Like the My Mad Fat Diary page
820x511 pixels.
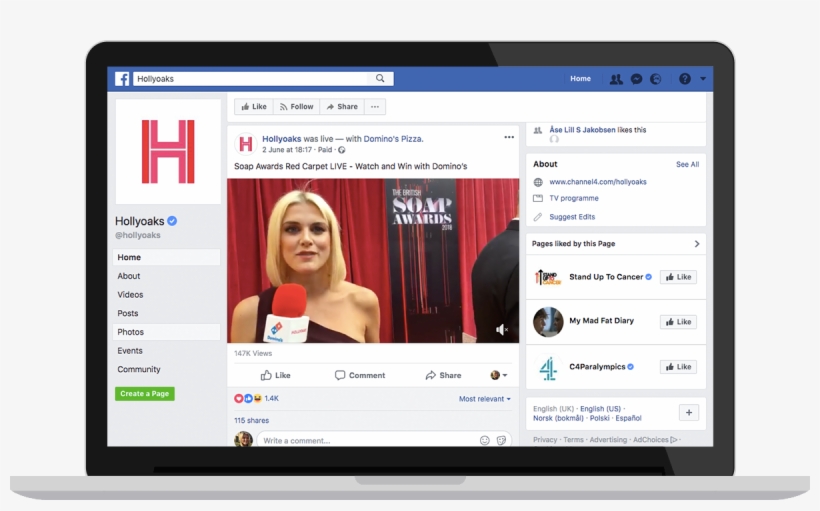tap(678, 322)
